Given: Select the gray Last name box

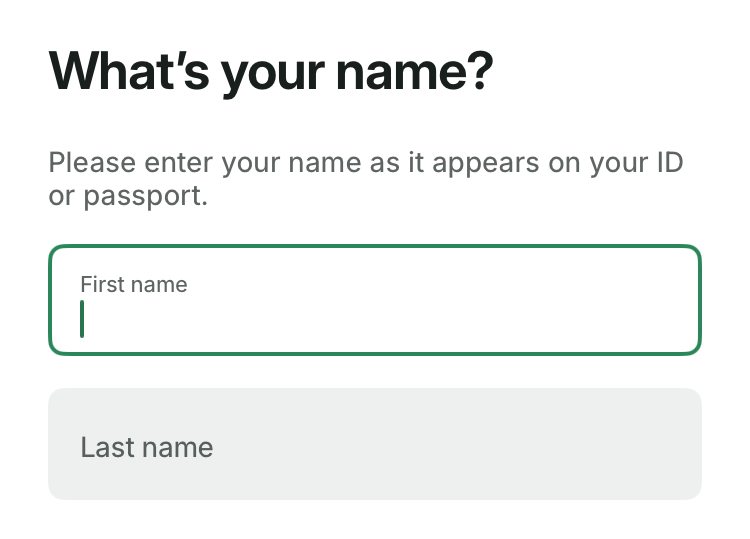Looking at the screenshot, I should [x=374, y=444].
